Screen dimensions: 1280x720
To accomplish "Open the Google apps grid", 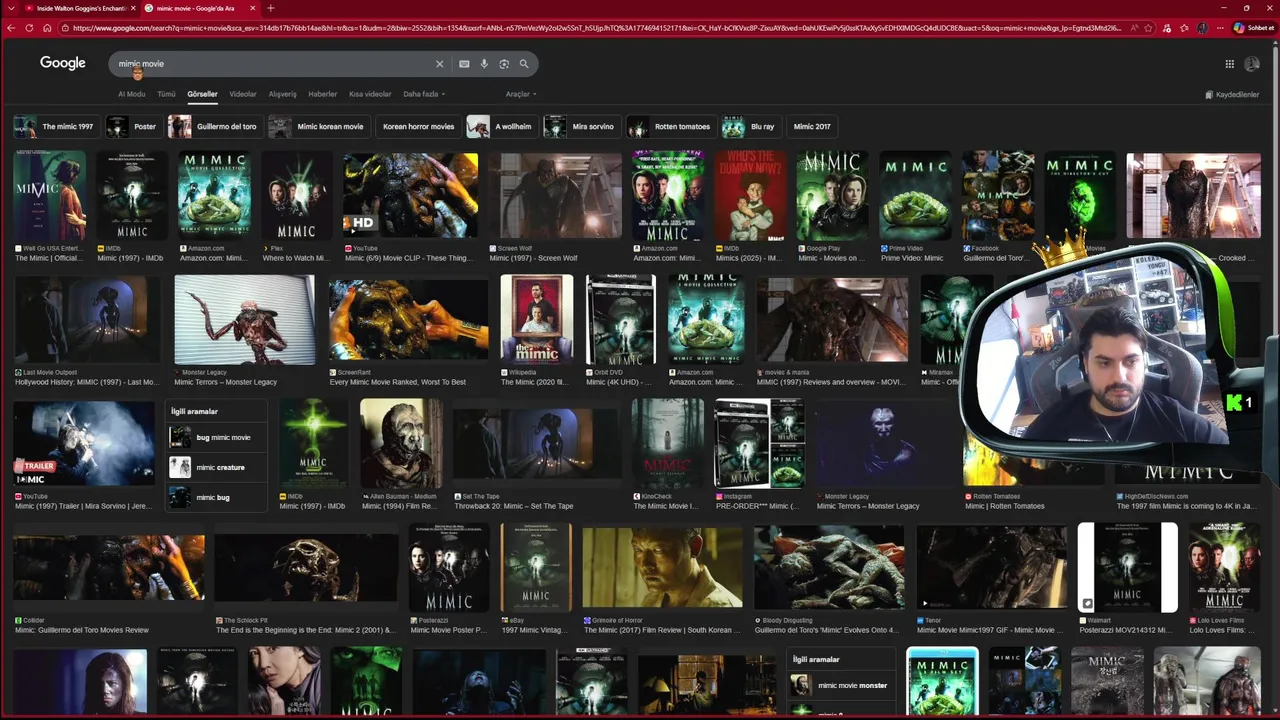I will pyautogui.click(x=1229, y=64).
